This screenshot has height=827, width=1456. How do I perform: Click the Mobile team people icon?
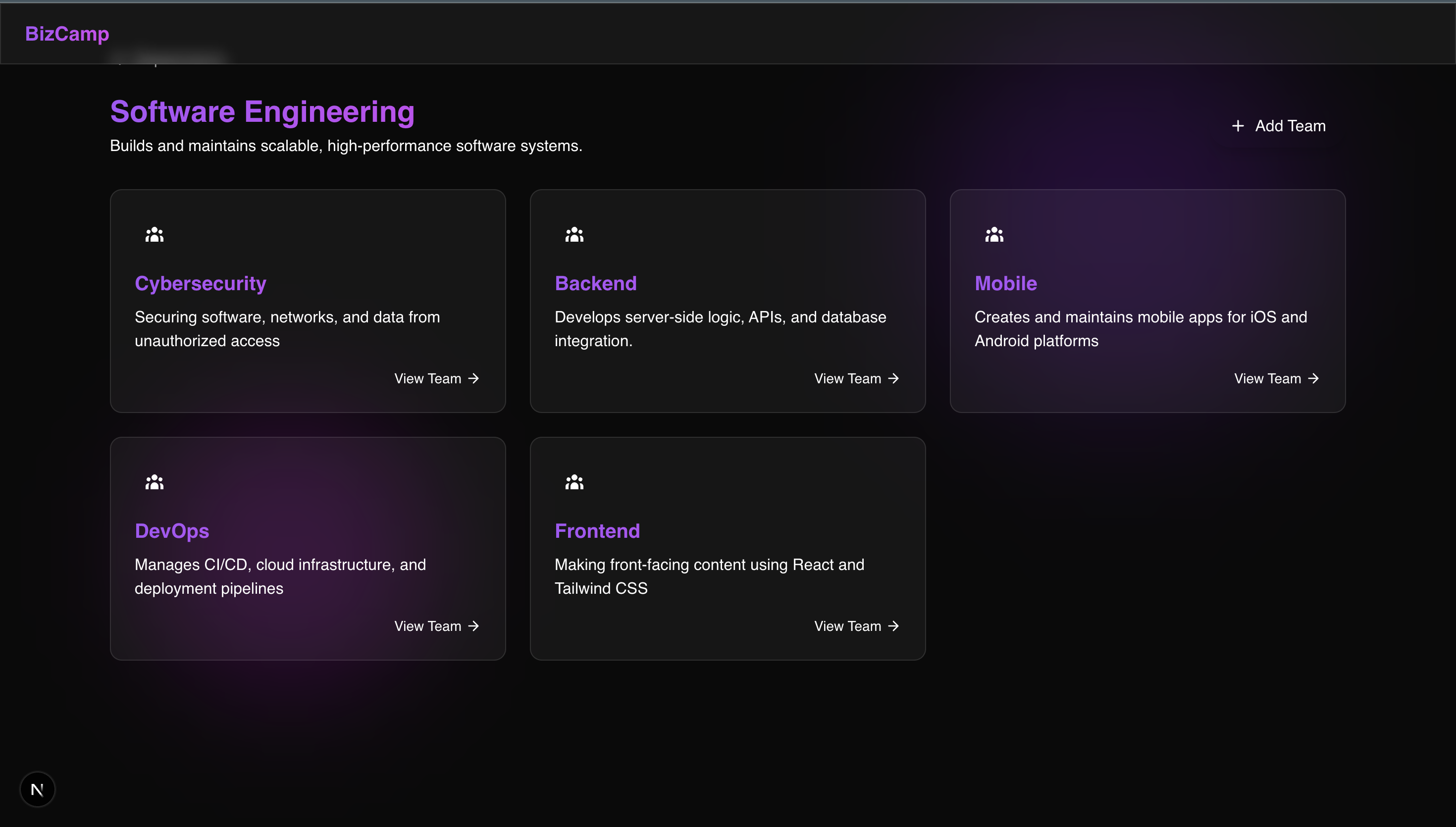(x=994, y=235)
